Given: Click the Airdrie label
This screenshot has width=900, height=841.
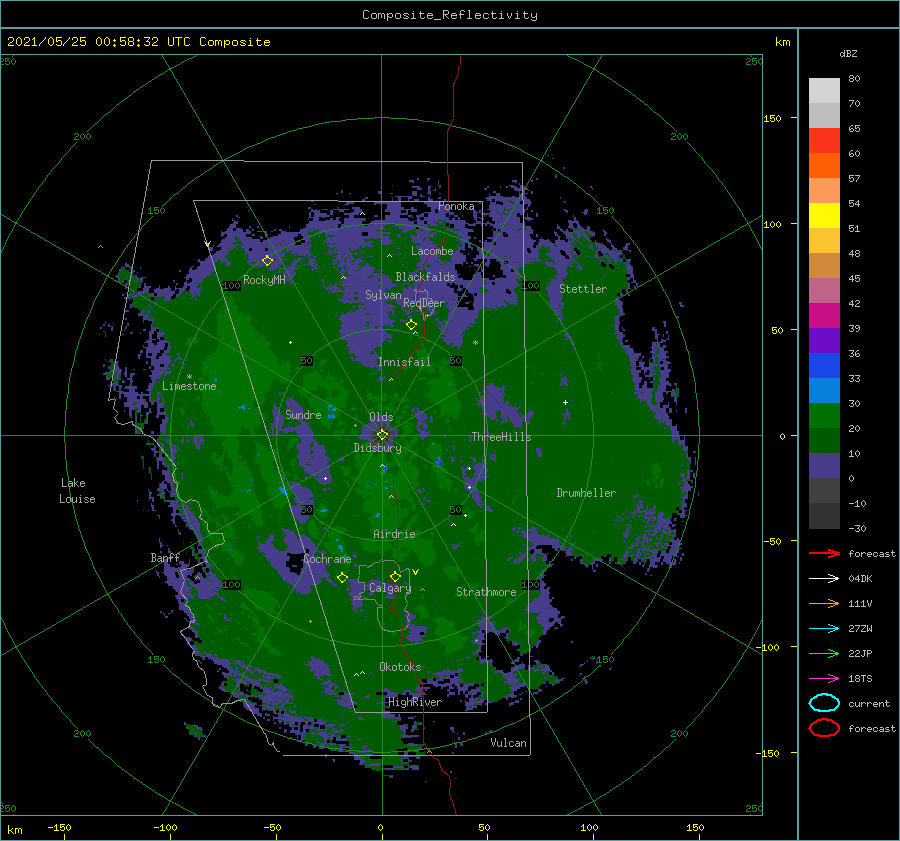Looking at the screenshot, I should click(x=394, y=534).
